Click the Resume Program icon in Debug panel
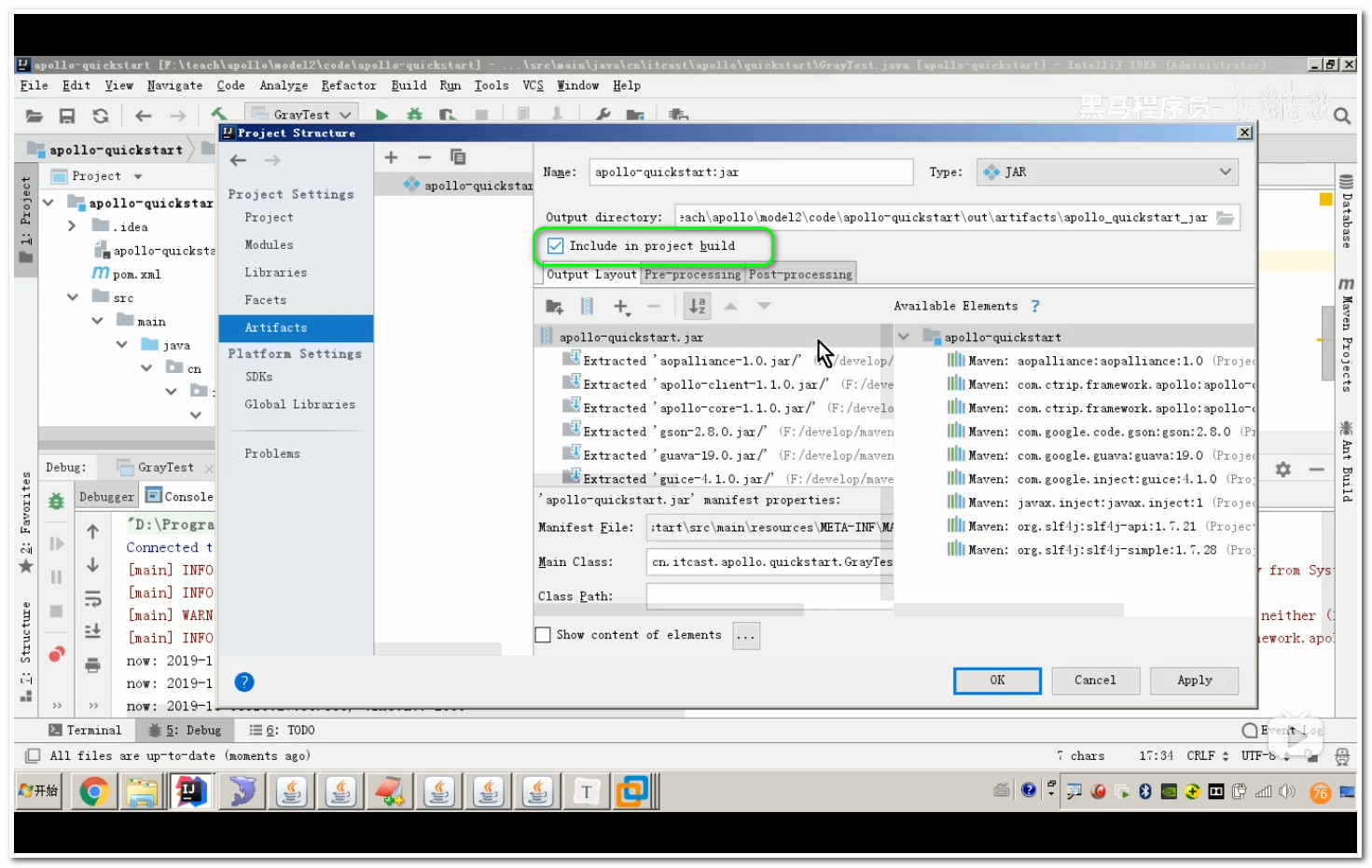The image size is (1372, 868). pos(56,544)
